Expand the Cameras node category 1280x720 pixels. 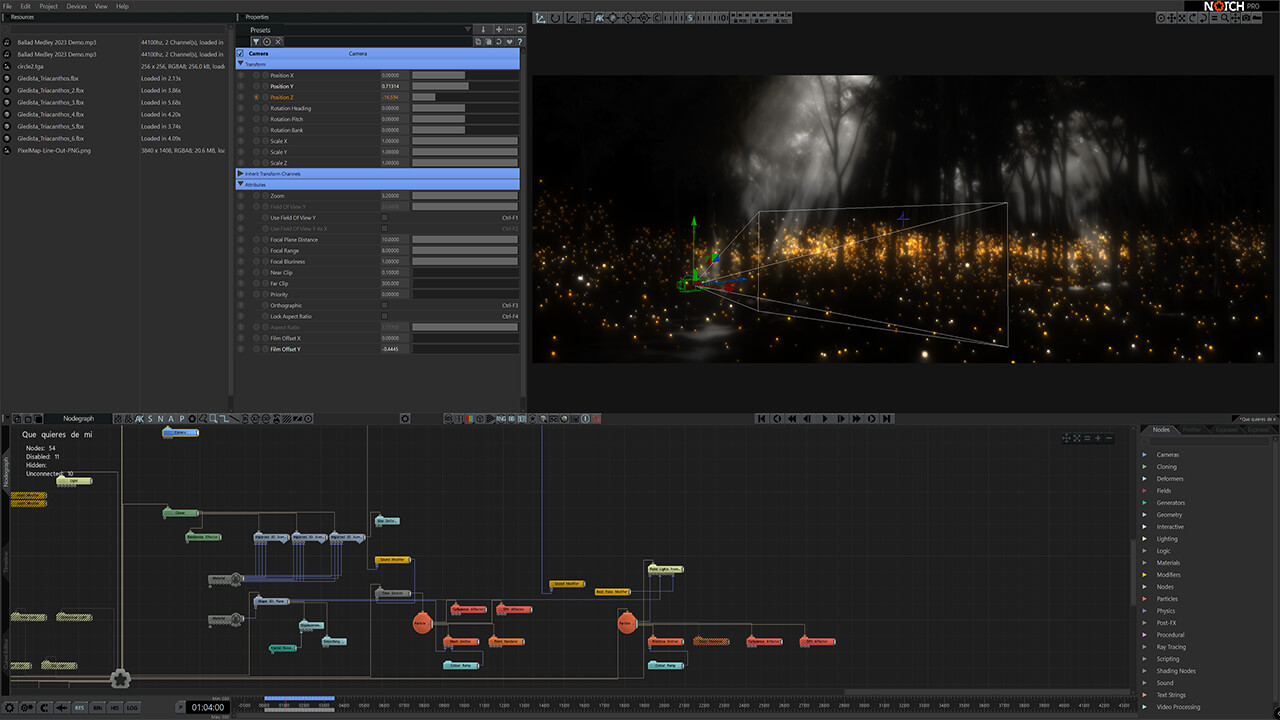1145,455
